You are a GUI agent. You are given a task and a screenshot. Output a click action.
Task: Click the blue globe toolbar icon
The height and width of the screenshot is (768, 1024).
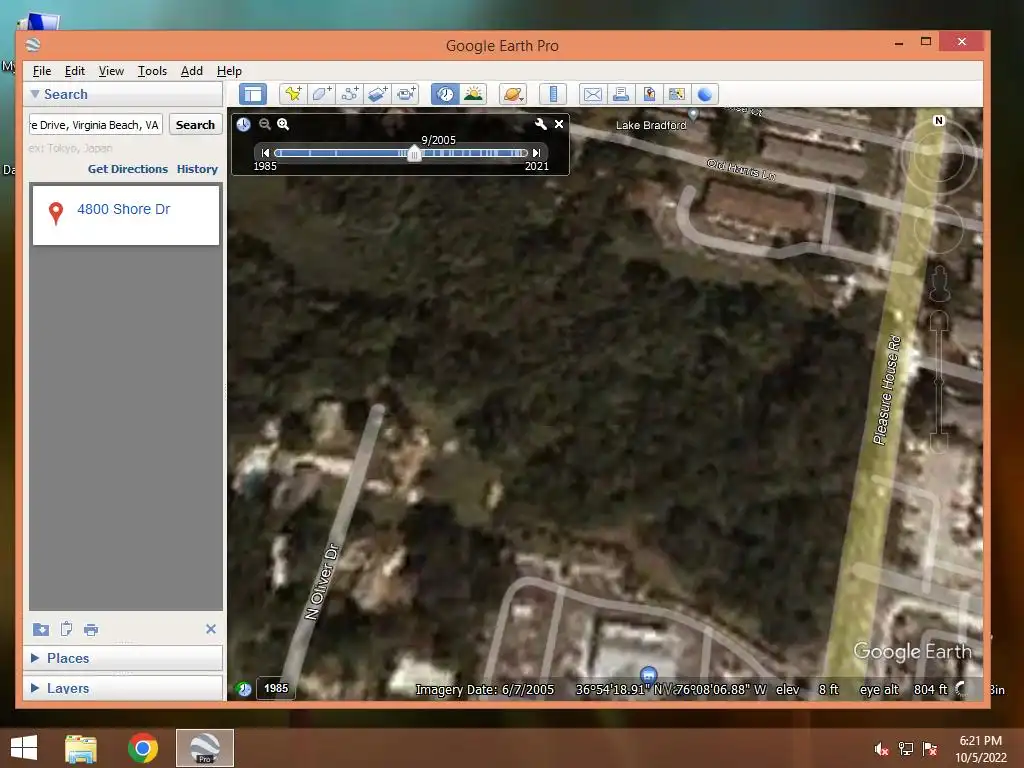tap(705, 94)
